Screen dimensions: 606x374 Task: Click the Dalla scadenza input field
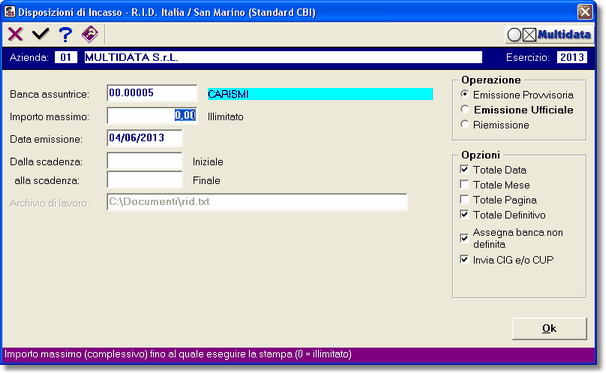click(x=145, y=161)
